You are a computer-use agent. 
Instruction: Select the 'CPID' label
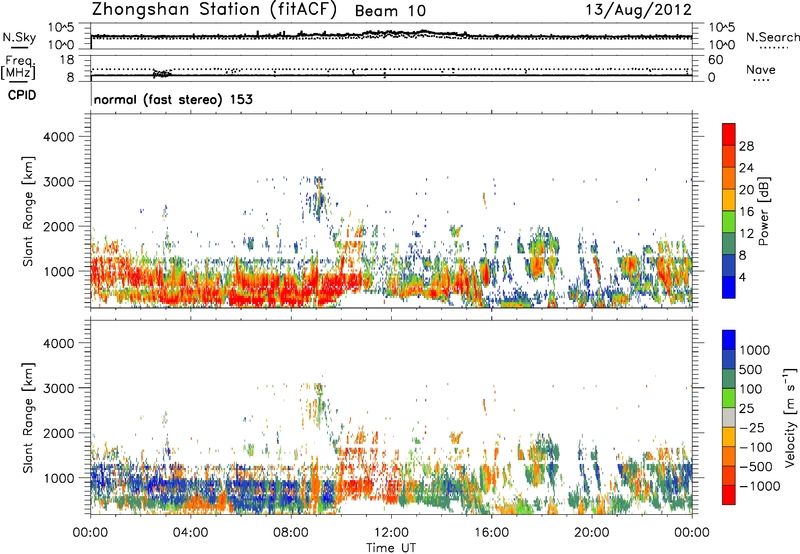[22, 95]
